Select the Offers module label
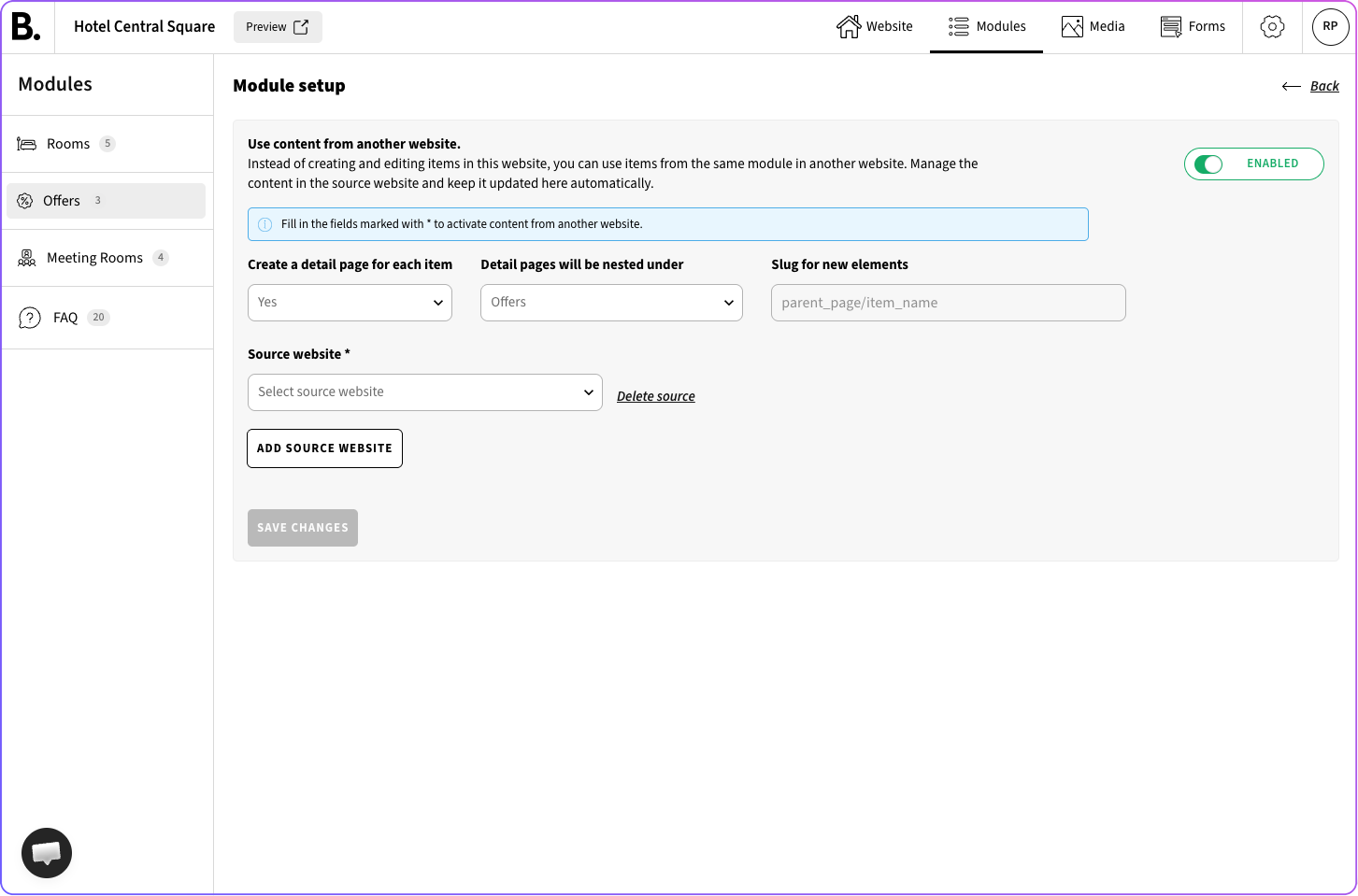This screenshot has height=896, width=1358. (x=62, y=201)
